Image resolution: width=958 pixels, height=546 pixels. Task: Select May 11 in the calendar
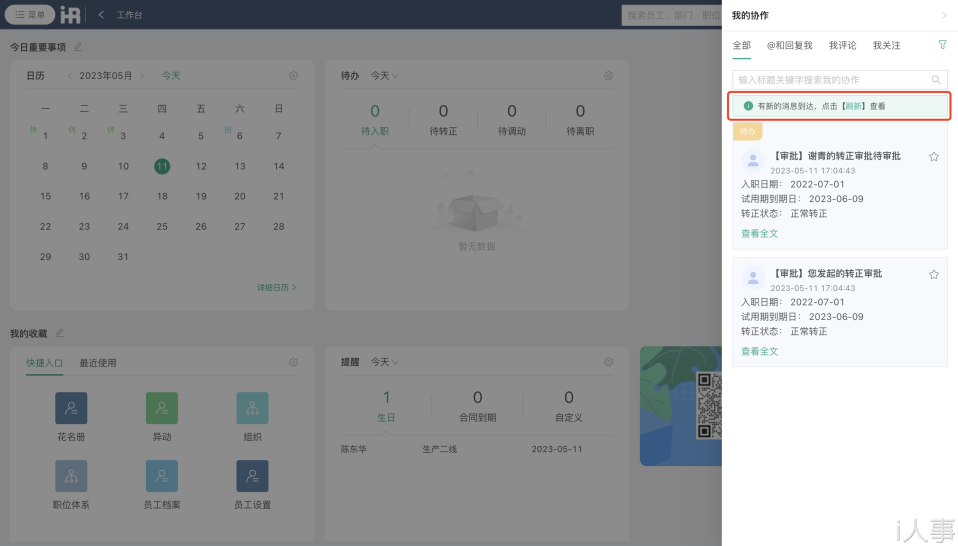pyautogui.click(x=162, y=166)
